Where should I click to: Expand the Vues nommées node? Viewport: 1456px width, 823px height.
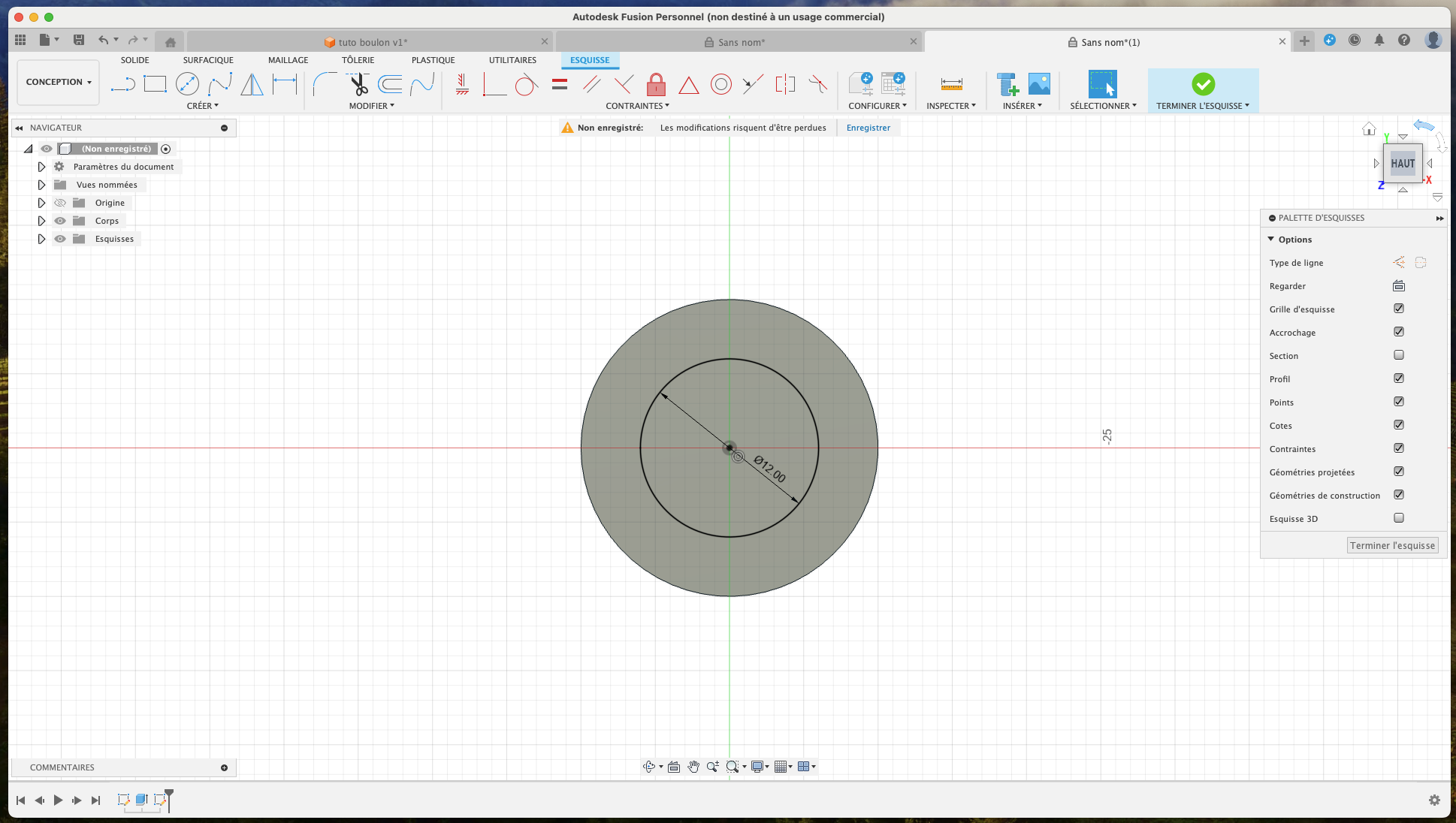coord(41,185)
